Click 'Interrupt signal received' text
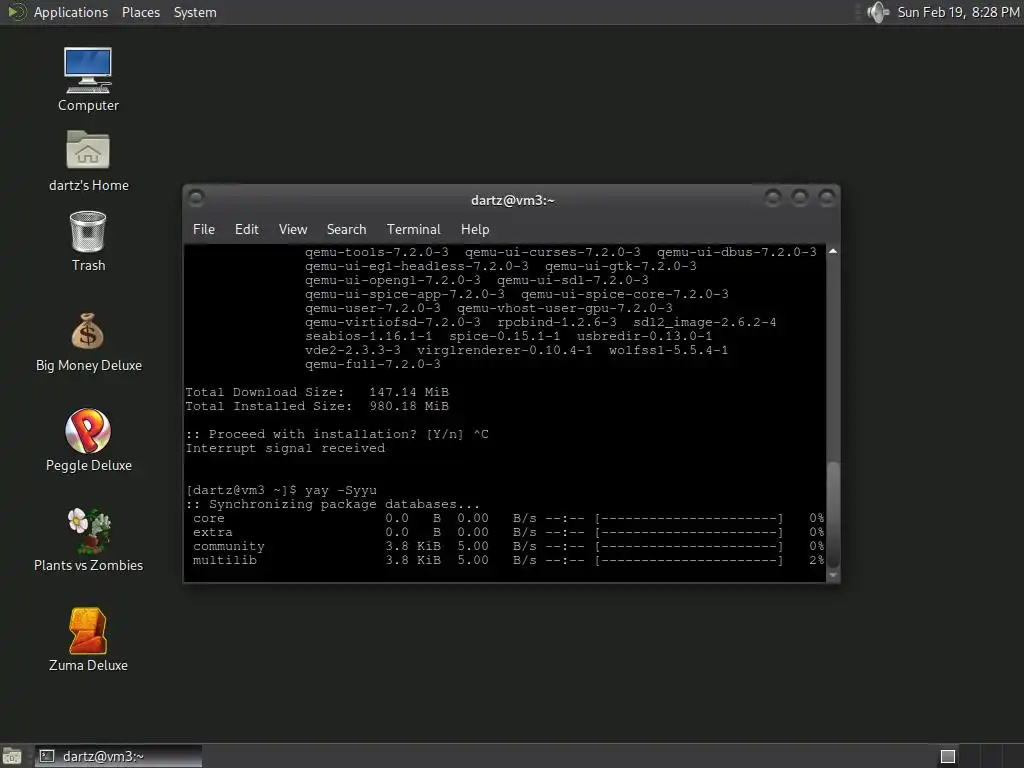Image resolution: width=1024 pixels, height=768 pixels. [x=285, y=448]
